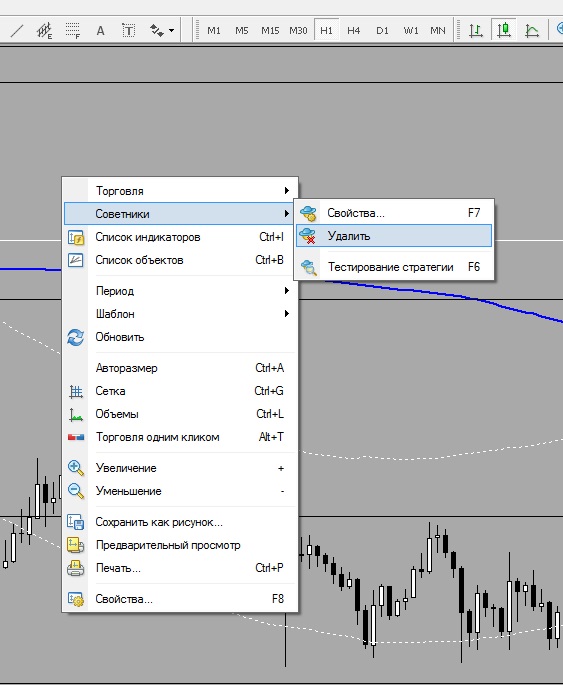This screenshot has width=563, height=685.
Task: Click Уменьшение to zoom out
Action: pos(180,491)
